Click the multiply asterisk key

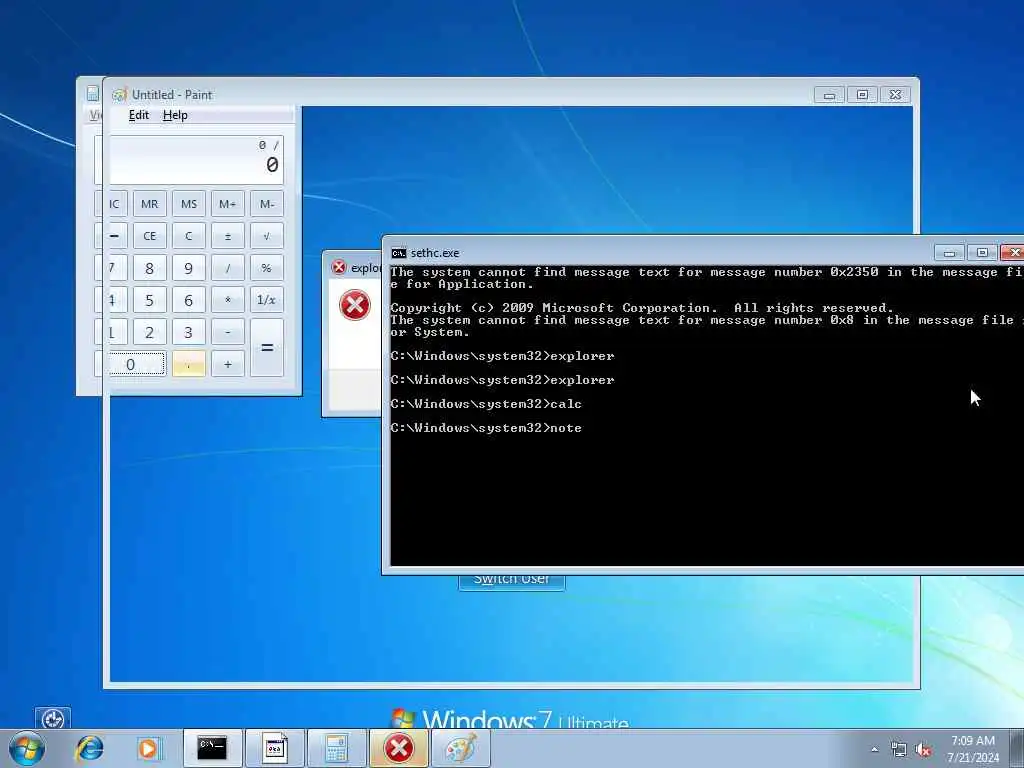228,300
